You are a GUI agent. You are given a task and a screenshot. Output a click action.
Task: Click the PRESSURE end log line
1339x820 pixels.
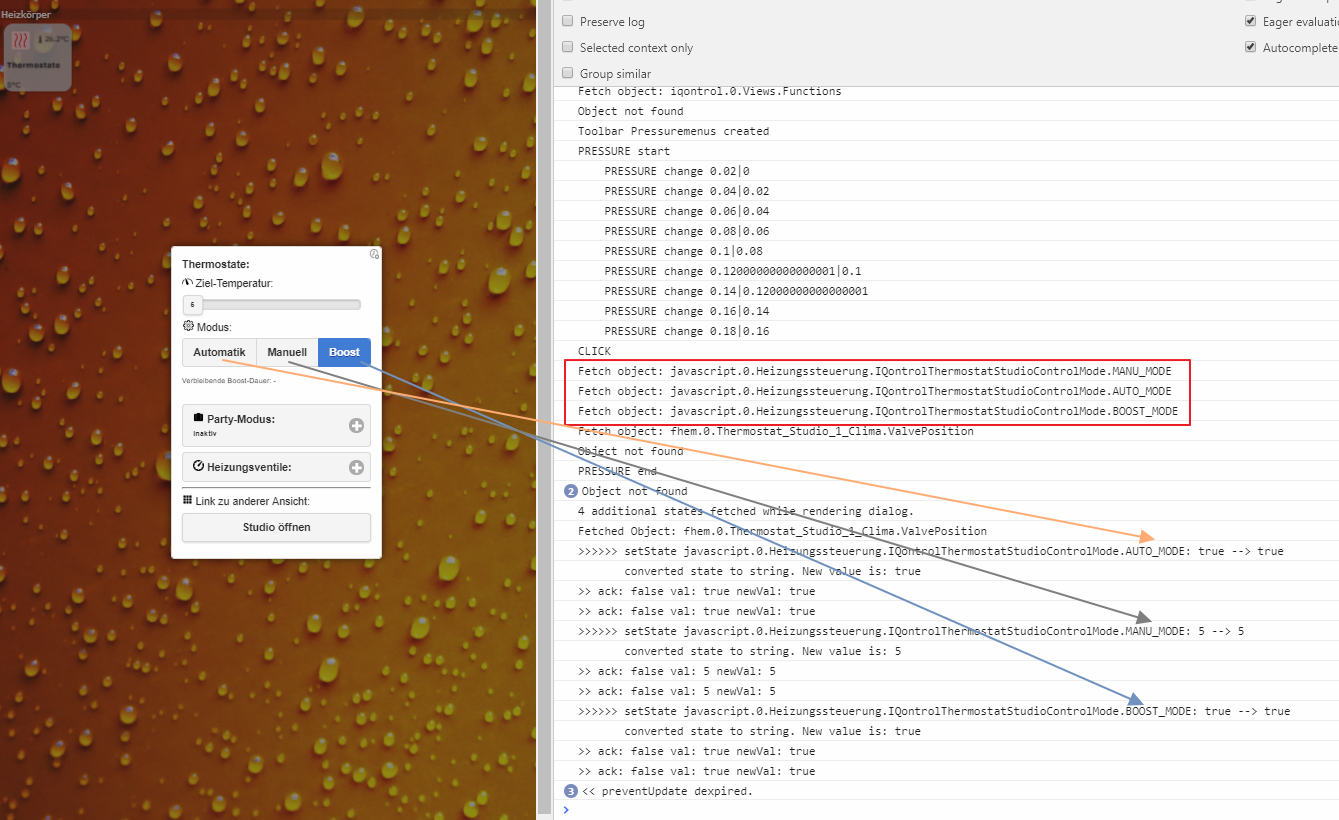coord(617,471)
